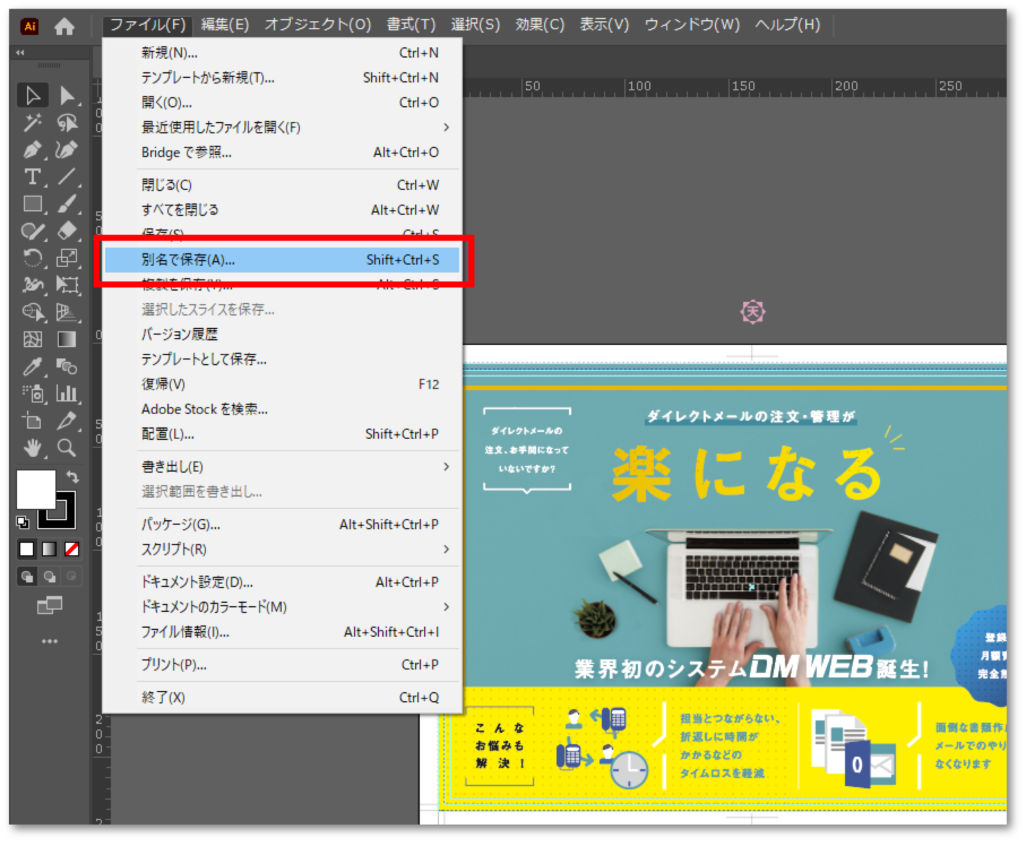Open the 表示(V) menu
The width and height of the screenshot is (1024, 842).
coord(604,25)
